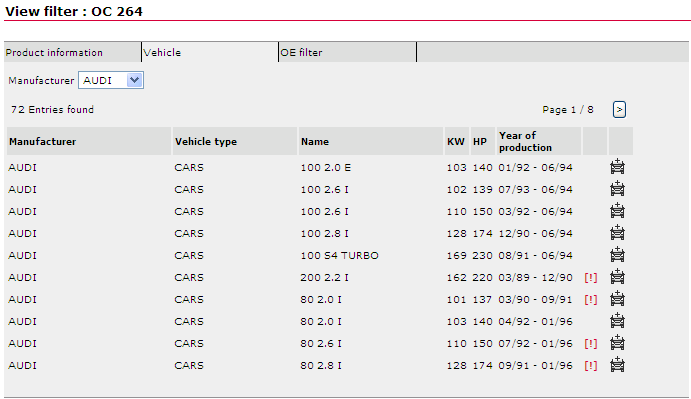Click the KW value 169

[457, 256]
